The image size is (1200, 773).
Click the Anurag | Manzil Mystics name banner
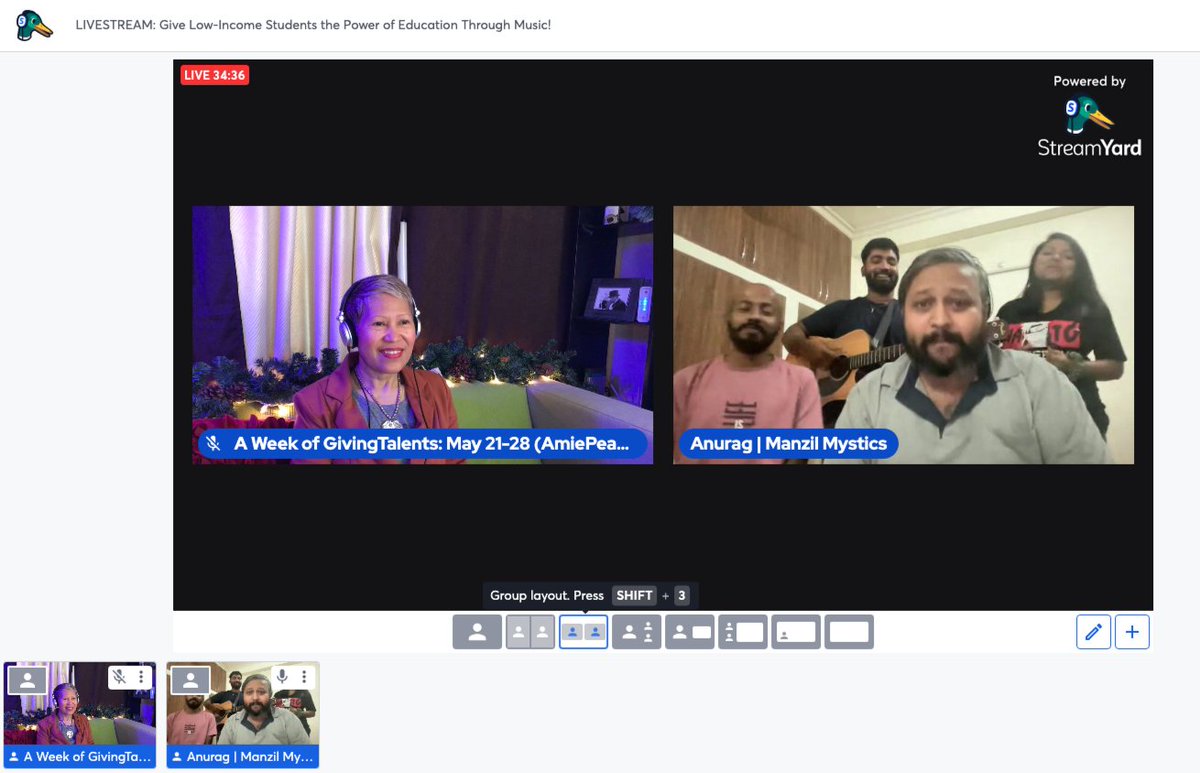coord(789,444)
